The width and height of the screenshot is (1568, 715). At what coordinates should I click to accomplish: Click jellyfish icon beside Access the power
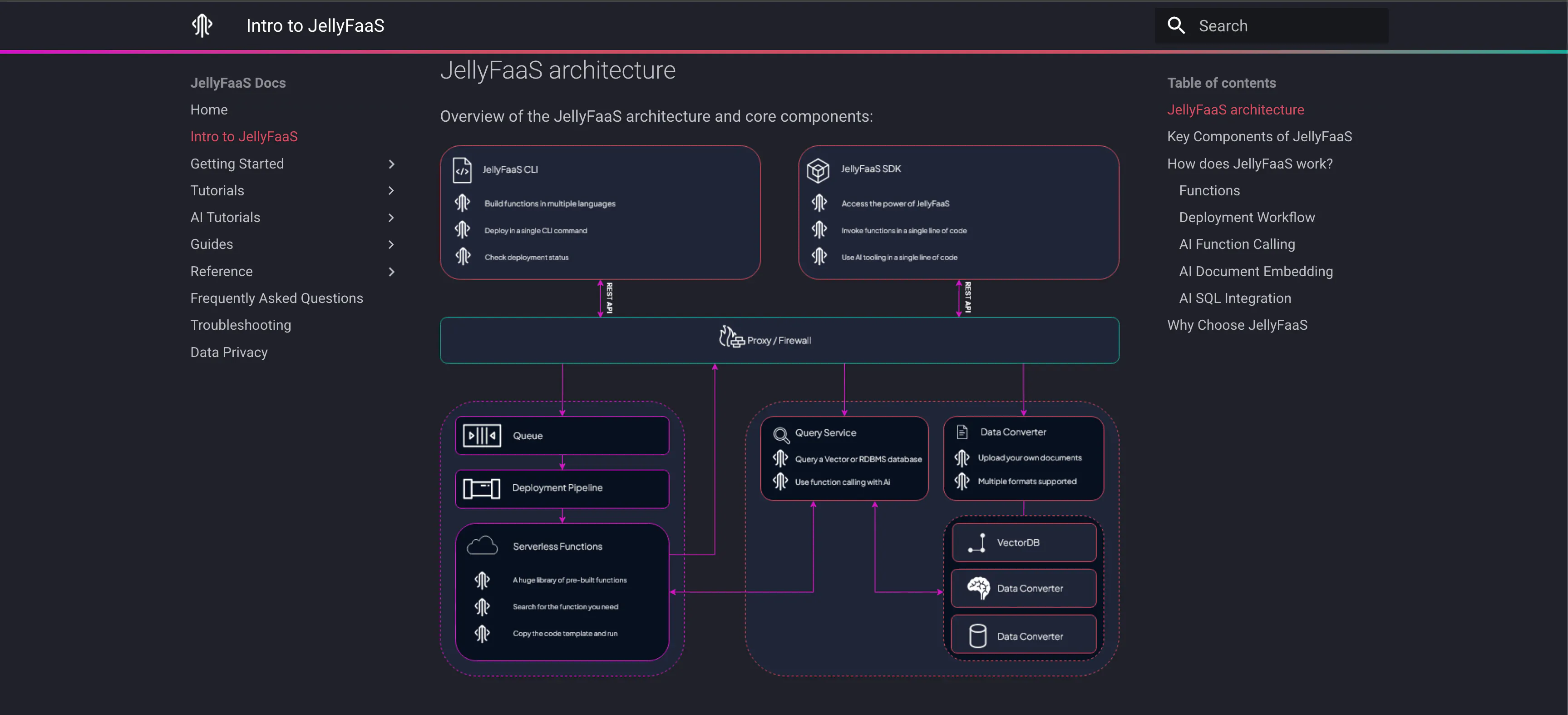(x=819, y=203)
